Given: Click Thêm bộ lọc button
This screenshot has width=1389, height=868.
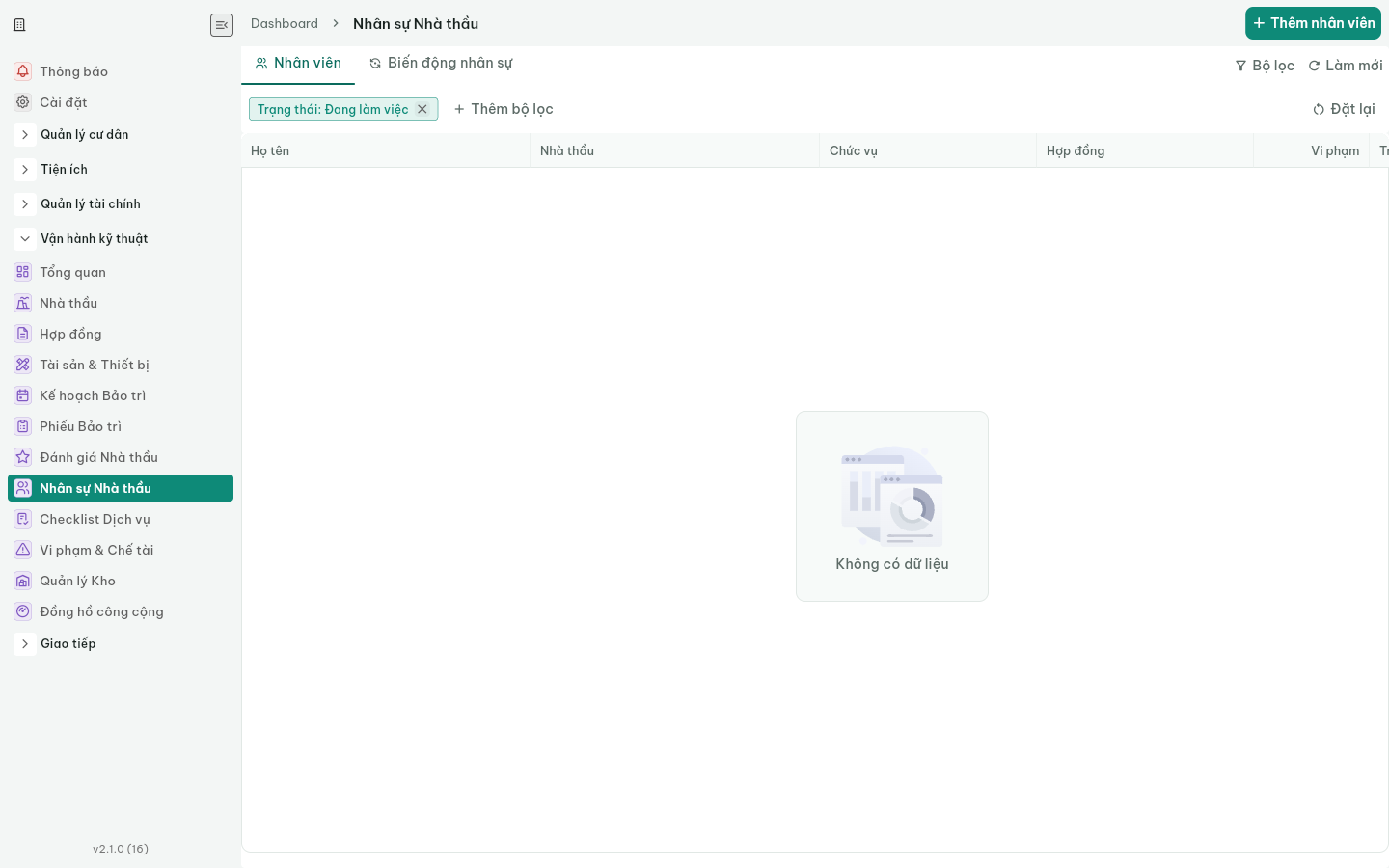Looking at the screenshot, I should point(504,109).
